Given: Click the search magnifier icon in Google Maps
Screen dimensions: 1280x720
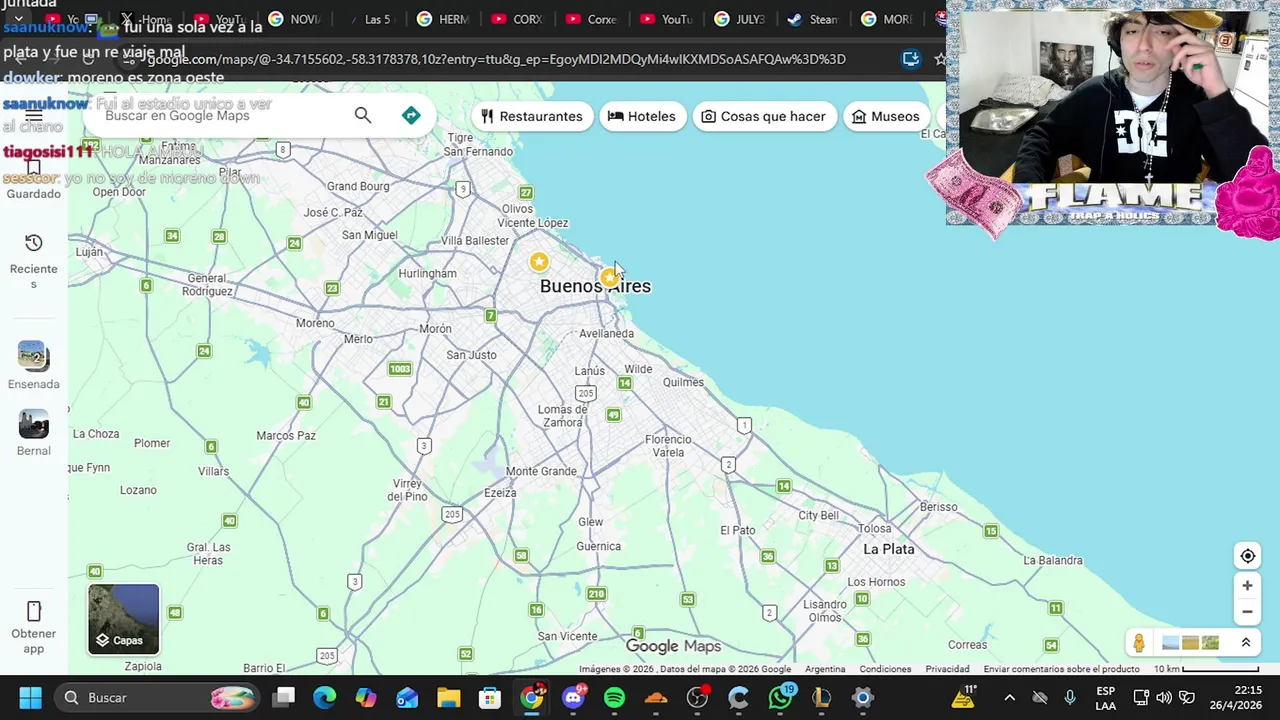Looking at the screenshot, I should pos(363,116).
